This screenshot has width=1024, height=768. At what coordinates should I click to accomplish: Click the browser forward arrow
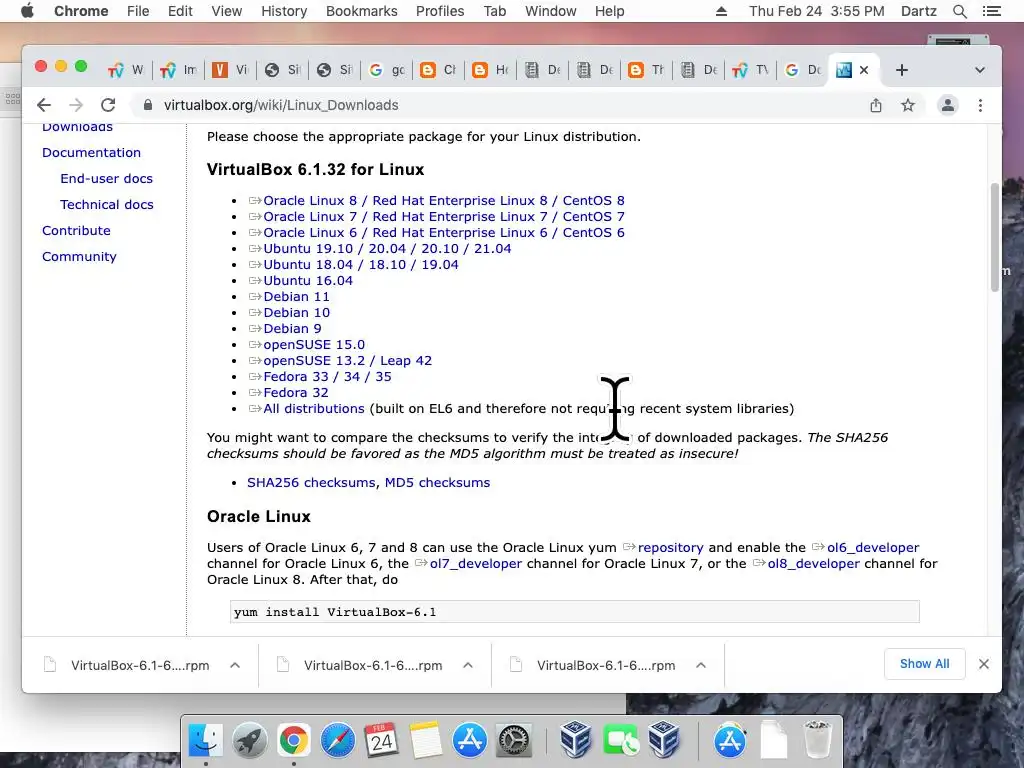[76, 105]
